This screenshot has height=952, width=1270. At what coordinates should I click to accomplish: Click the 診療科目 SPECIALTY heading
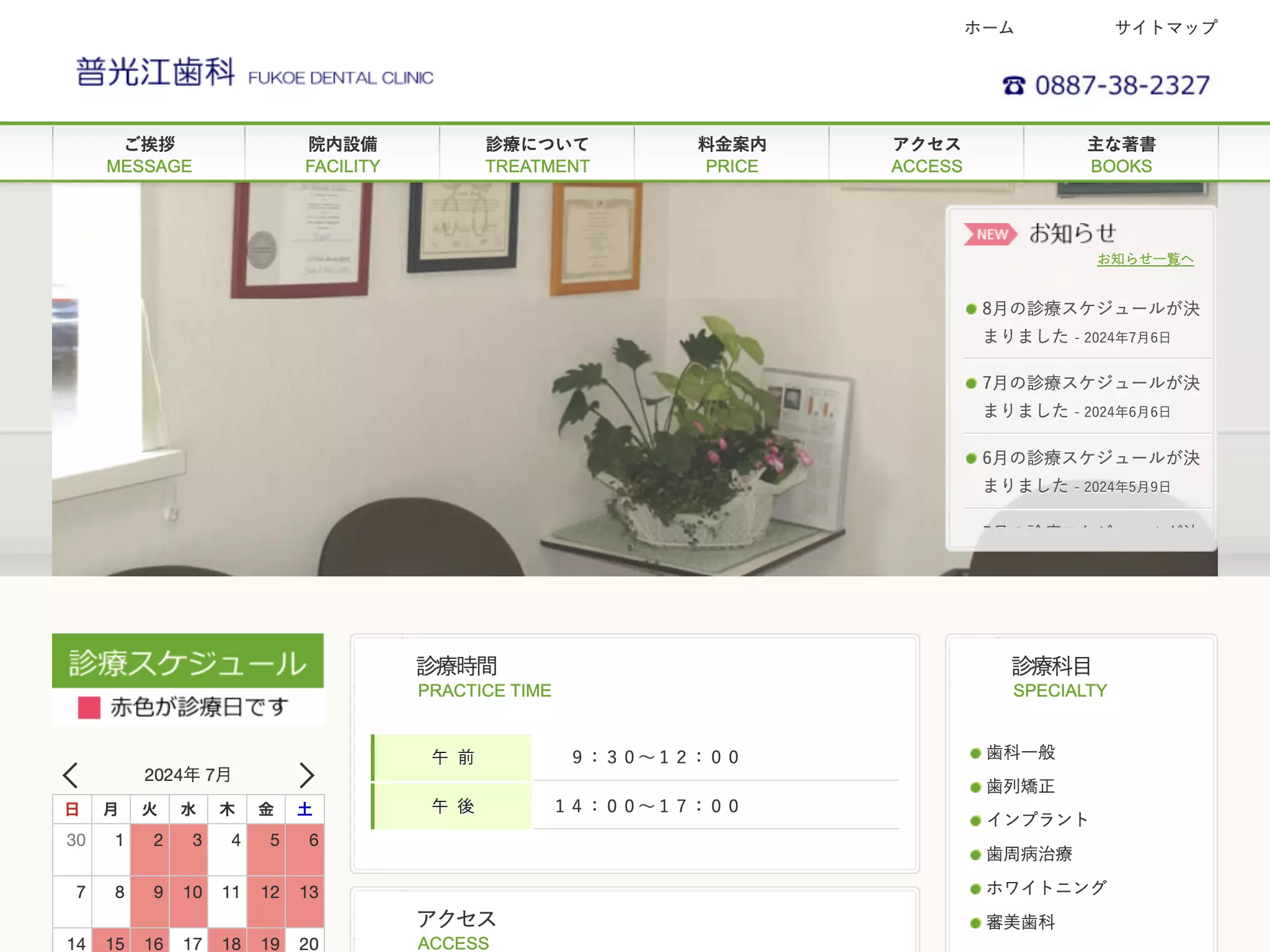1059,677
